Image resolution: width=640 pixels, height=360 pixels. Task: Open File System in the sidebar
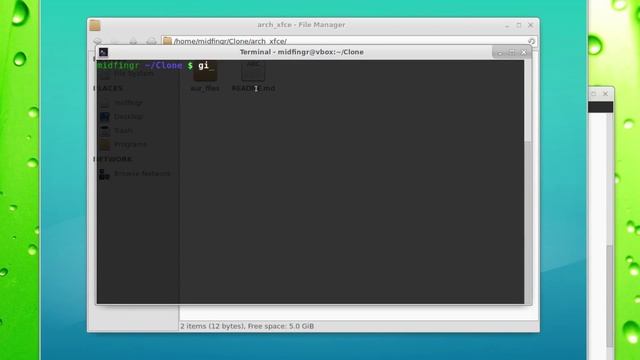127,74
